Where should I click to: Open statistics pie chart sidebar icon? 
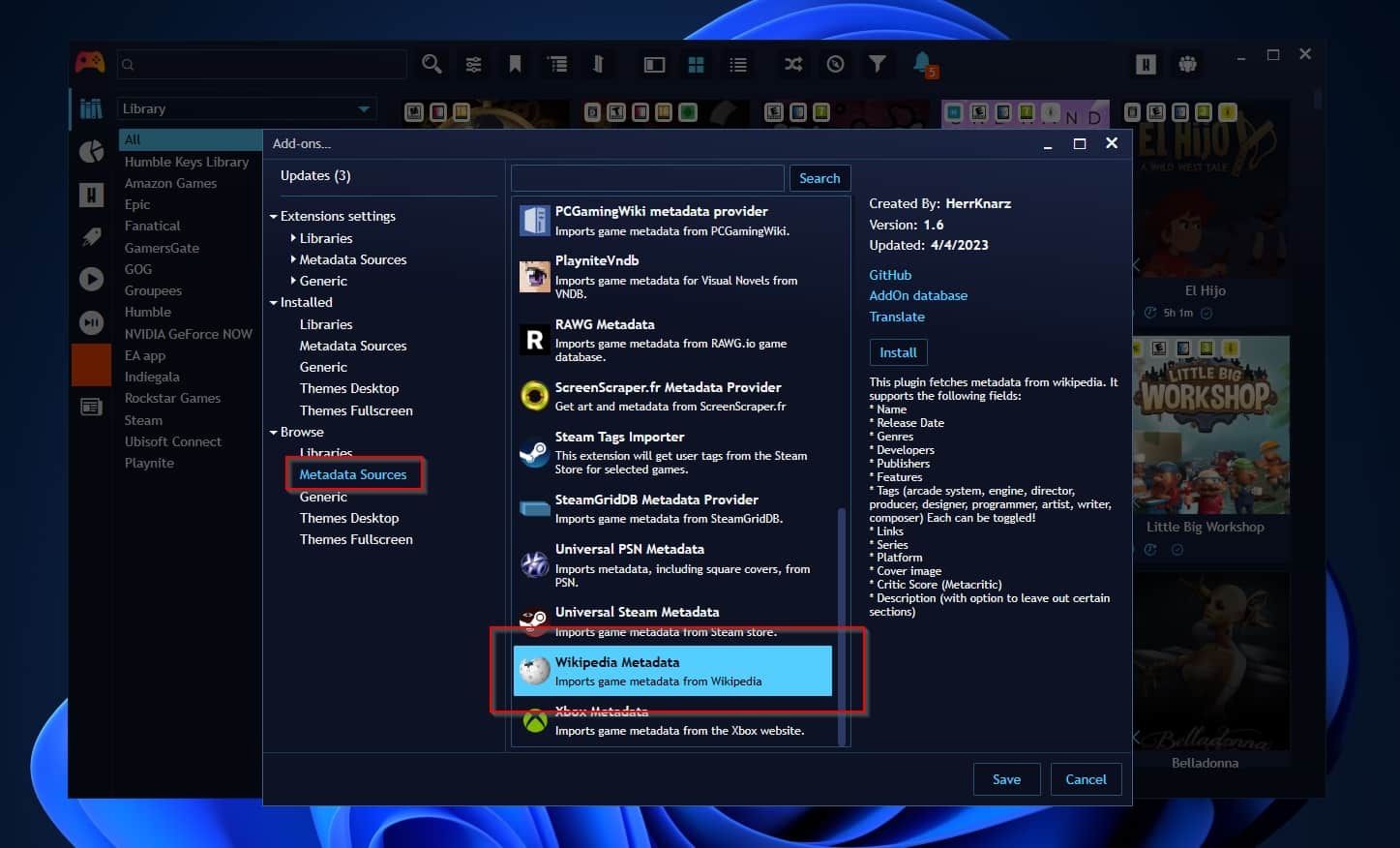[x=91, y=151]
